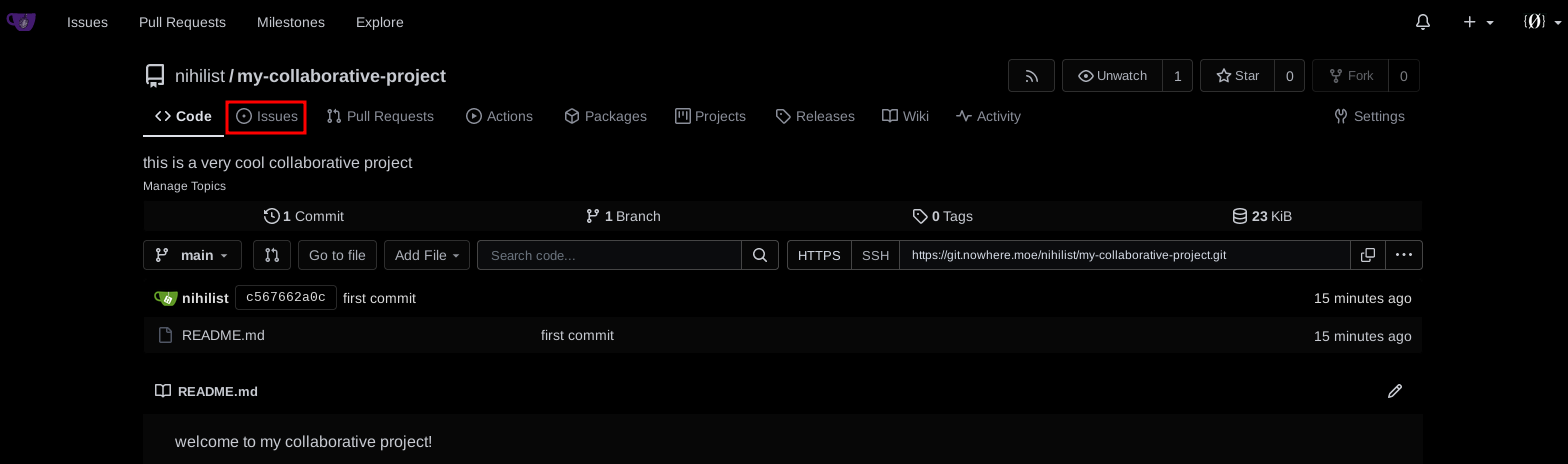The height and width of the screenshot is (464, 1568).
Task: Star the my-collaborative-project repository
Action: pos(1237,76)
